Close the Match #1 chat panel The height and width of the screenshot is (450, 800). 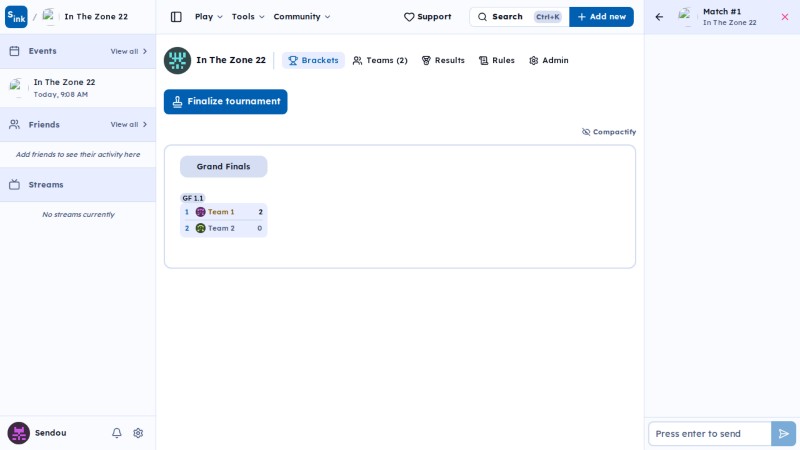[785, 17]
